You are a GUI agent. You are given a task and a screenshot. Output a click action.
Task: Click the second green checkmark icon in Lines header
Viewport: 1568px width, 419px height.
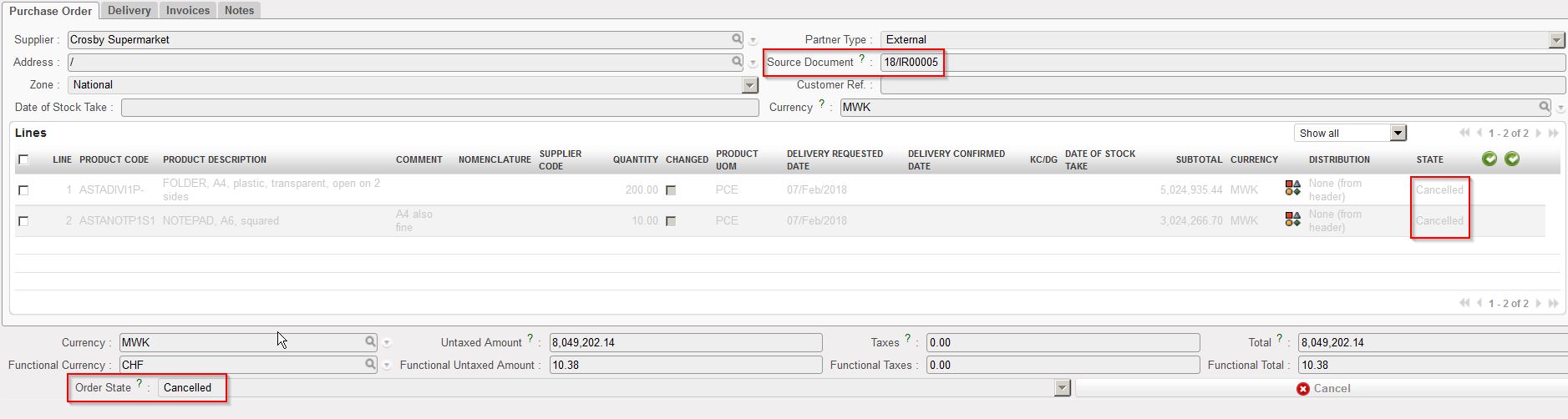(1512, 159)
